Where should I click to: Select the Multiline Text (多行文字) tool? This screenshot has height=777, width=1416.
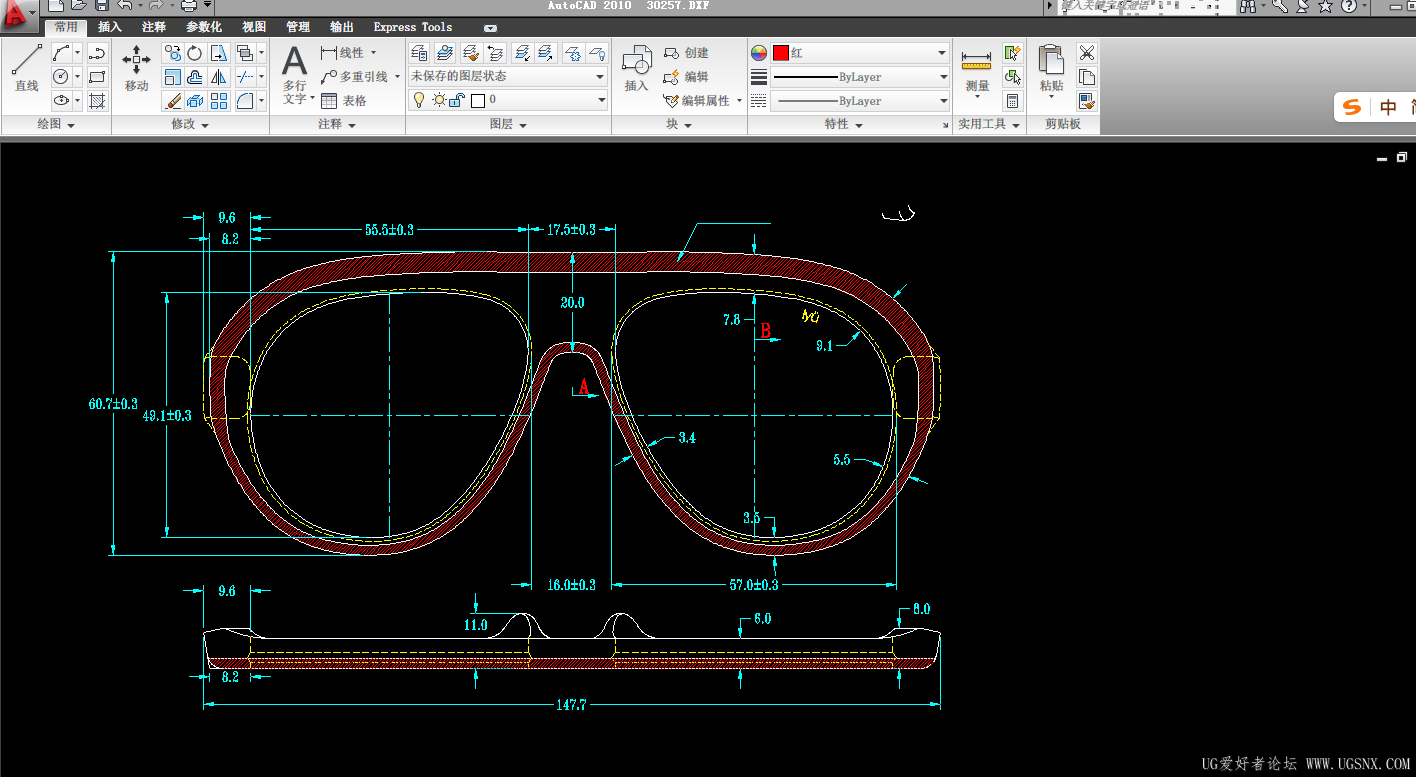[x=294, y=74]
